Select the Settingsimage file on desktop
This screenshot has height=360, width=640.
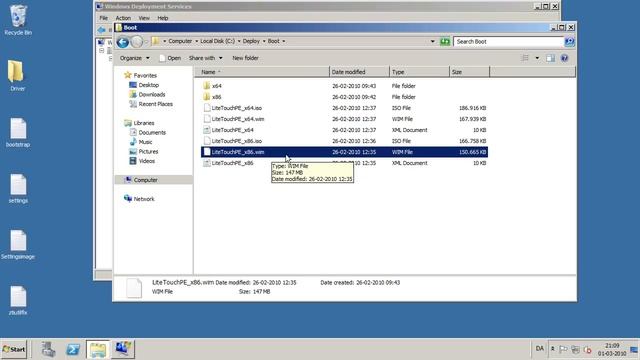tap(18, 244)
